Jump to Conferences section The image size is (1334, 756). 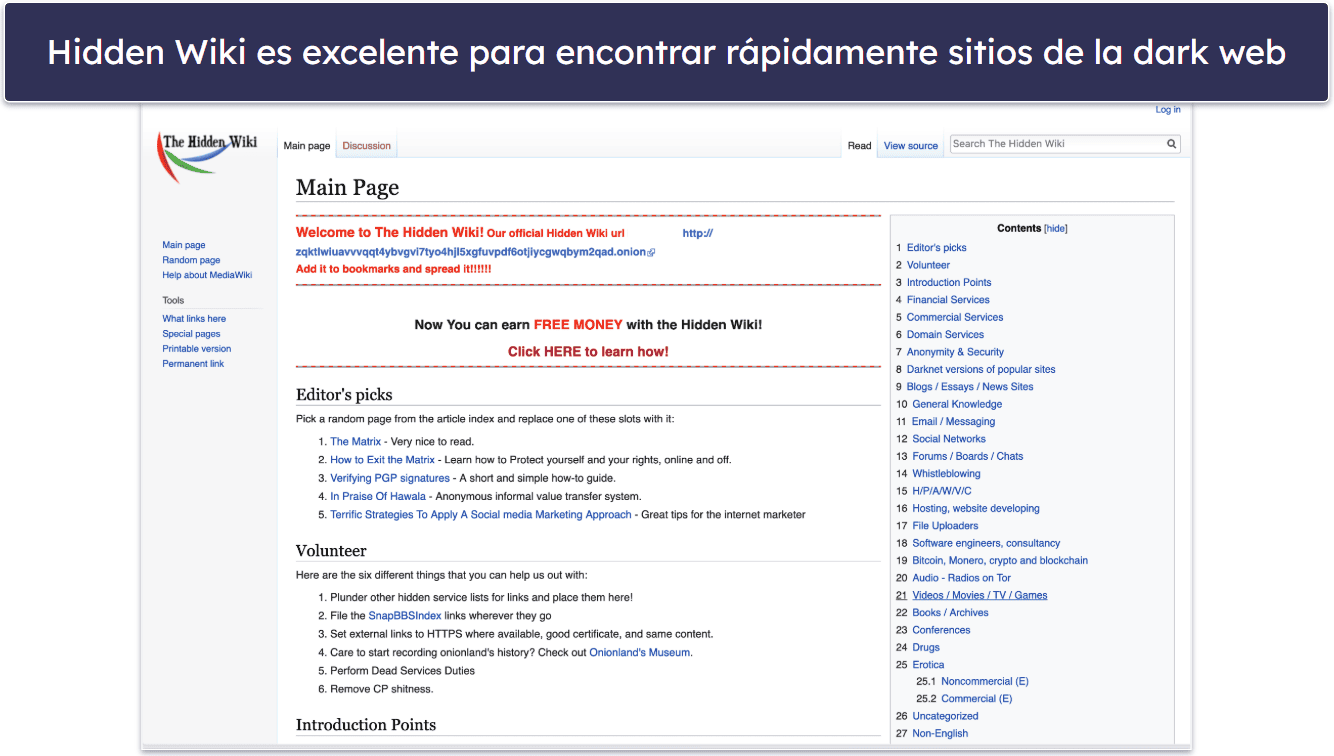point(941,630)
